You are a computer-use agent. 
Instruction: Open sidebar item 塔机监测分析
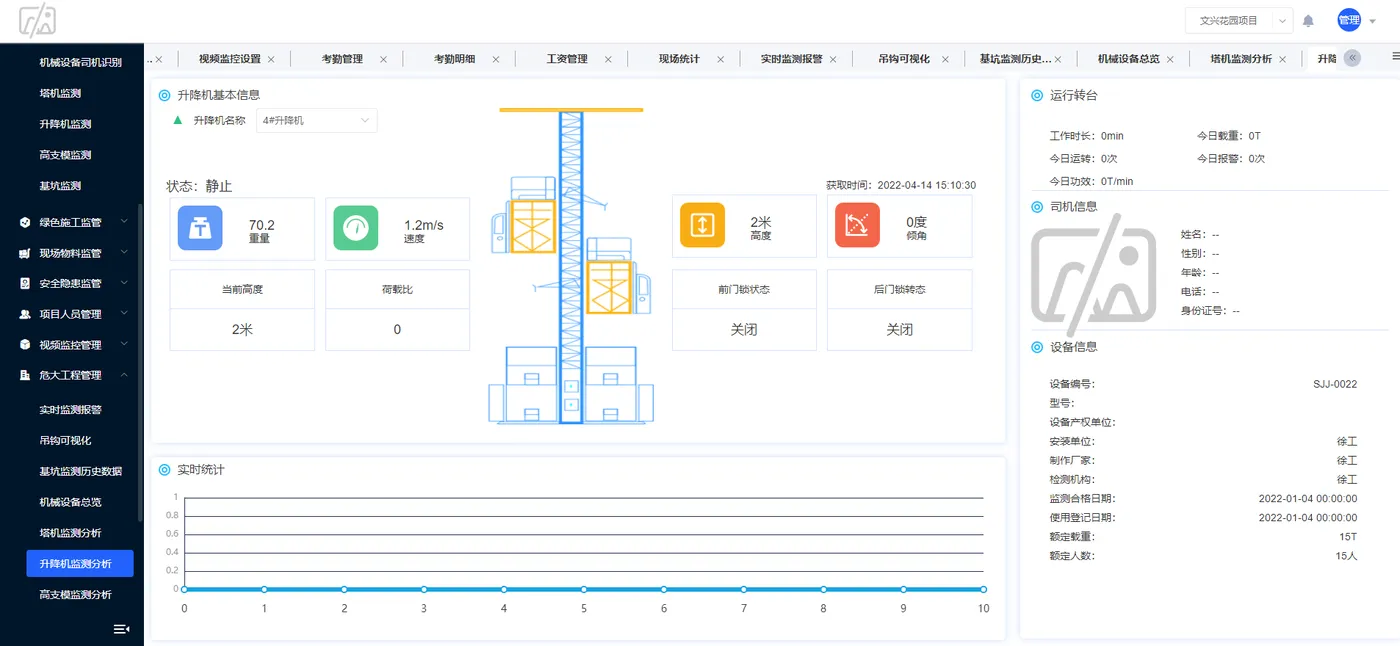[70, 533]
